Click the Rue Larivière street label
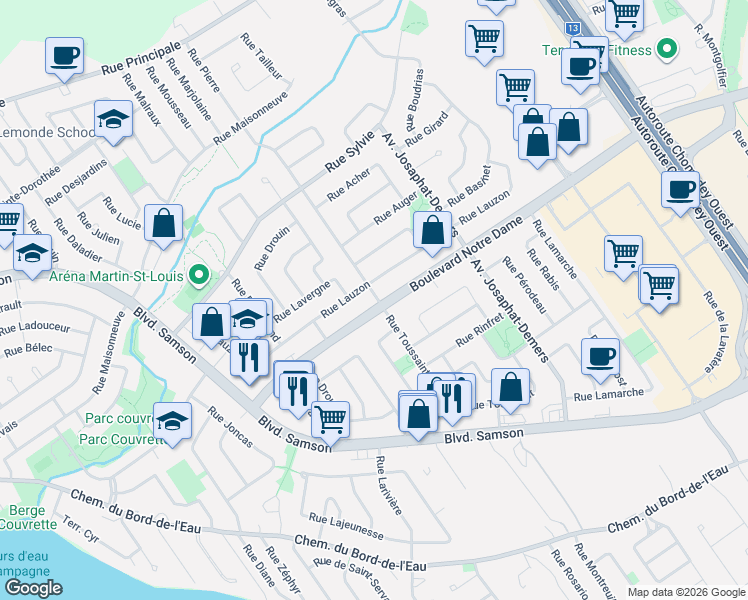The width and height of the screenshot is (748, 600). pos(389,486)
